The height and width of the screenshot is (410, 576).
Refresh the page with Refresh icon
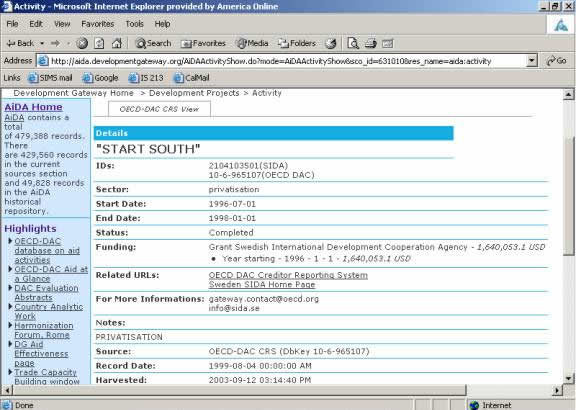pyautogui.click(x=99, y=43)
